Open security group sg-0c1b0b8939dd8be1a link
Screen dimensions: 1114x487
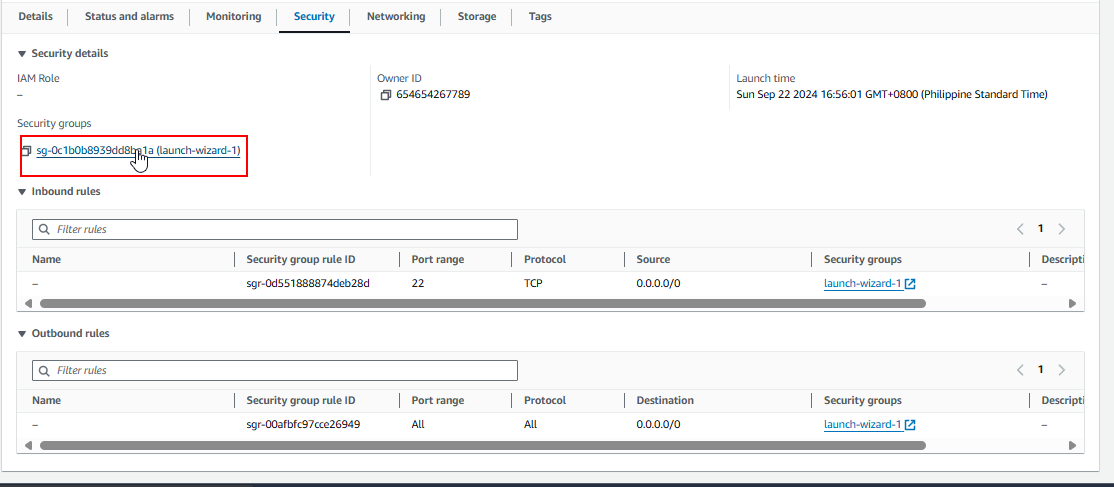pos(95,151)
